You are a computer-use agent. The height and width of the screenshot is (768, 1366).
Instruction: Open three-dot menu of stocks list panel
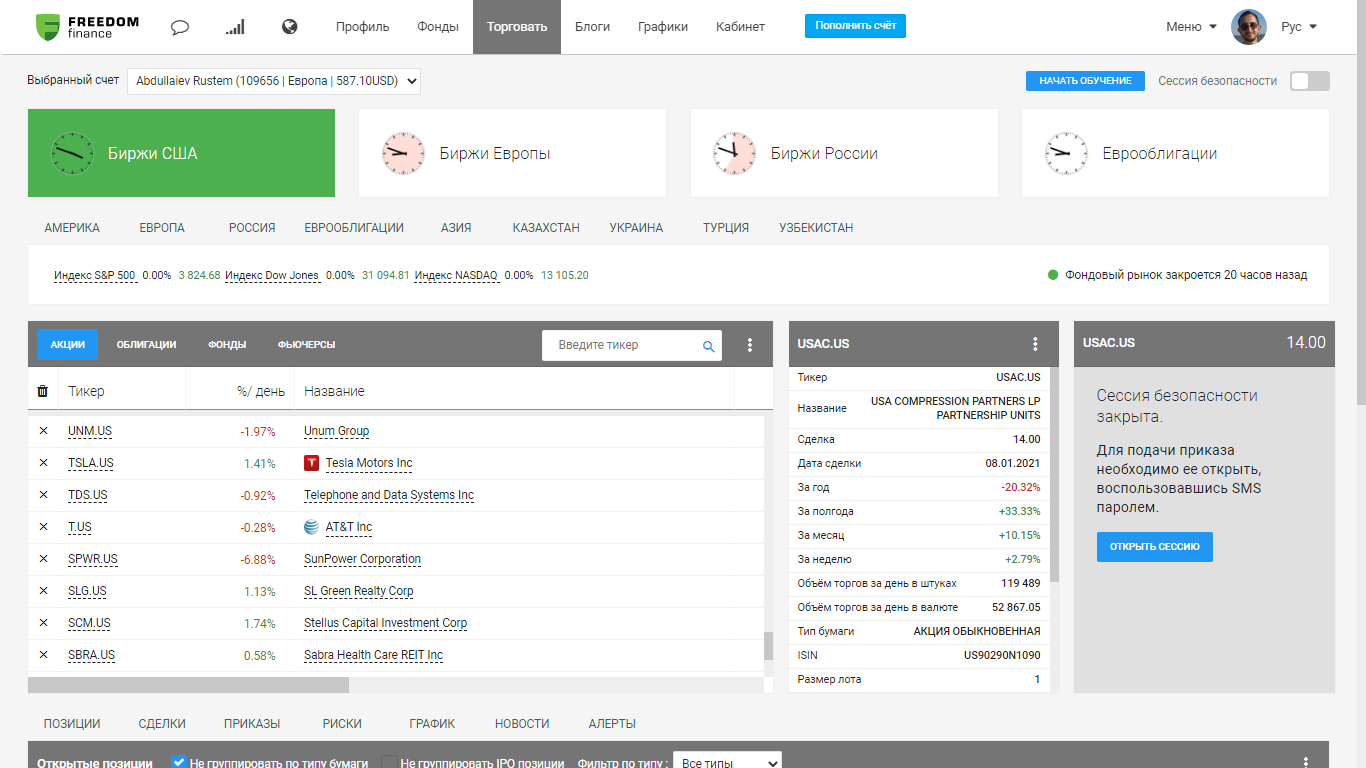point(750,345)
